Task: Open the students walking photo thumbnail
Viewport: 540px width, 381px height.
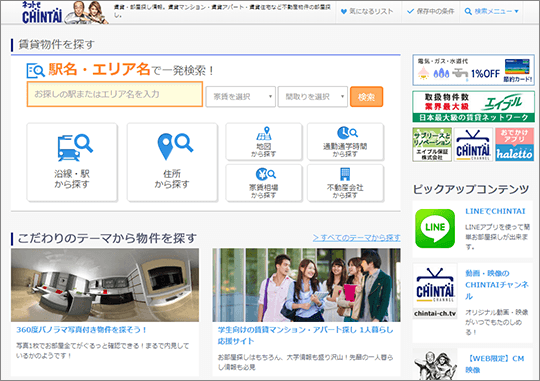Action: tap(307, 285)
